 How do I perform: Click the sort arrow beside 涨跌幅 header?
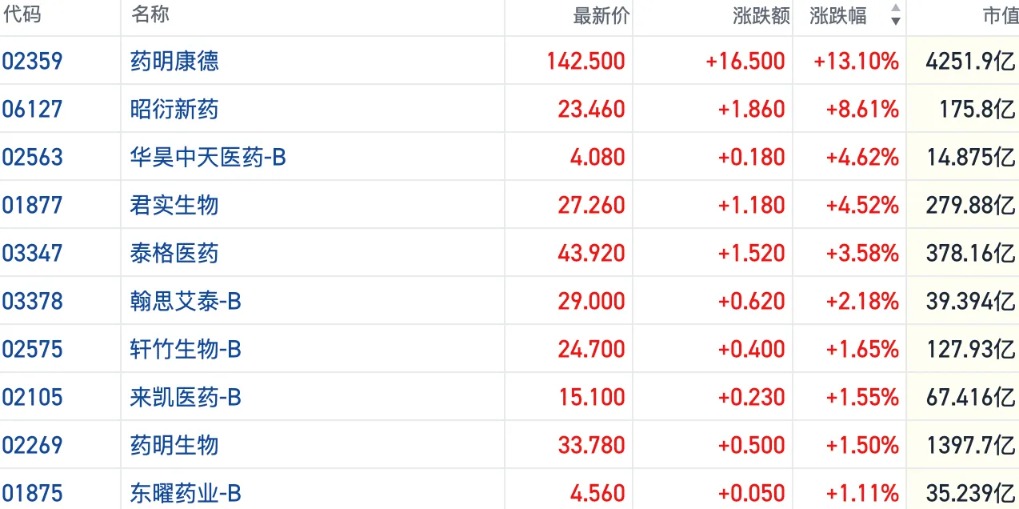pos(895,17)
